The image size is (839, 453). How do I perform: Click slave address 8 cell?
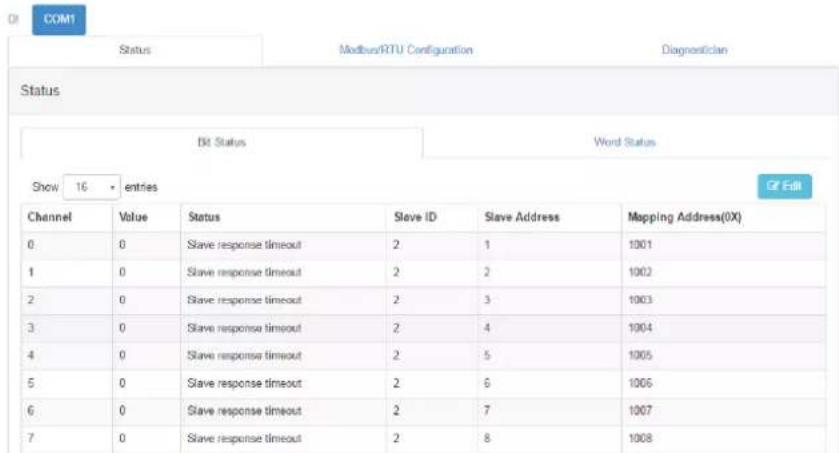pyautogui.click(x=550, y=439)
